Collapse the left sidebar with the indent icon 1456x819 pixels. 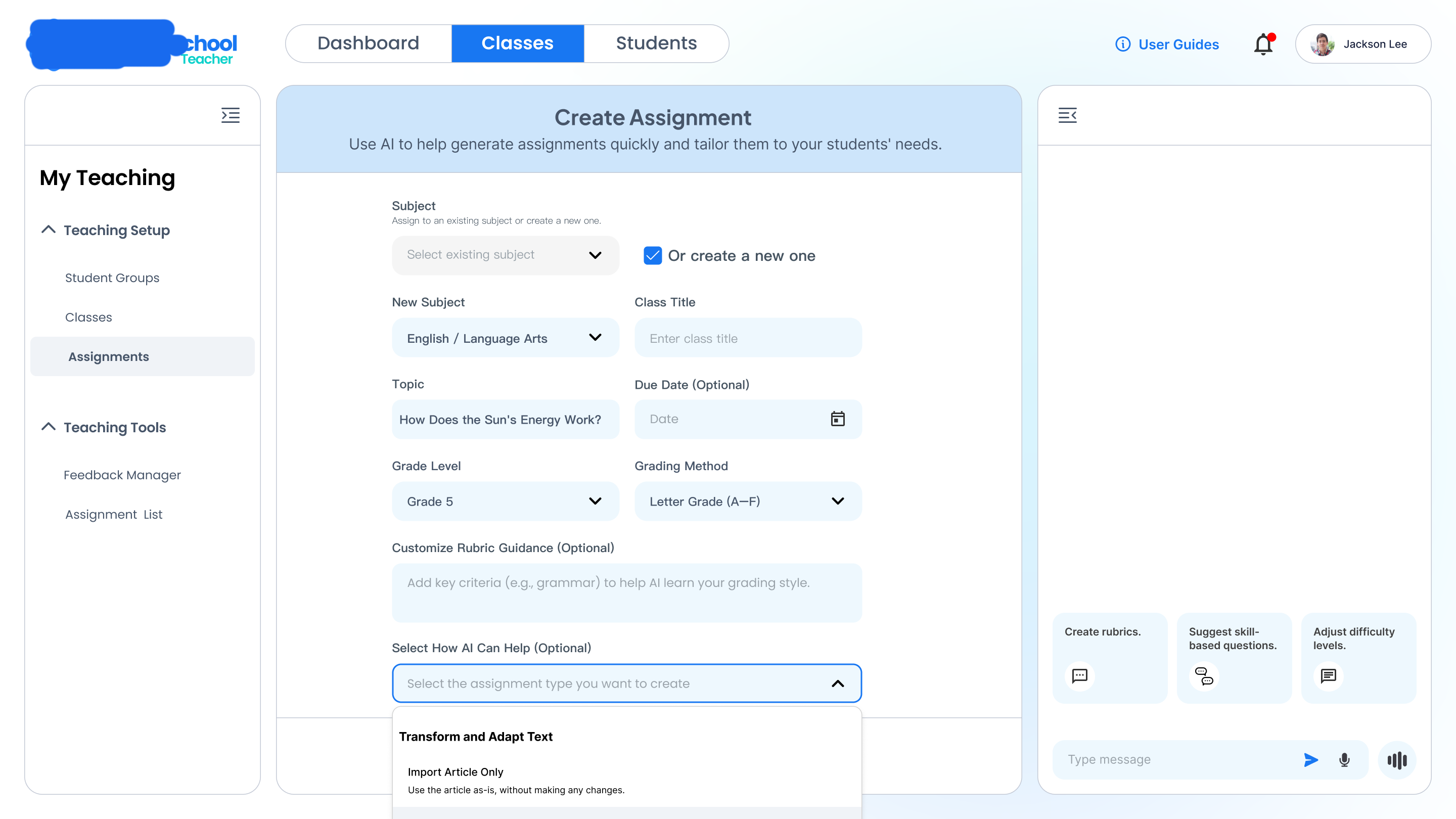click(230, 115)
